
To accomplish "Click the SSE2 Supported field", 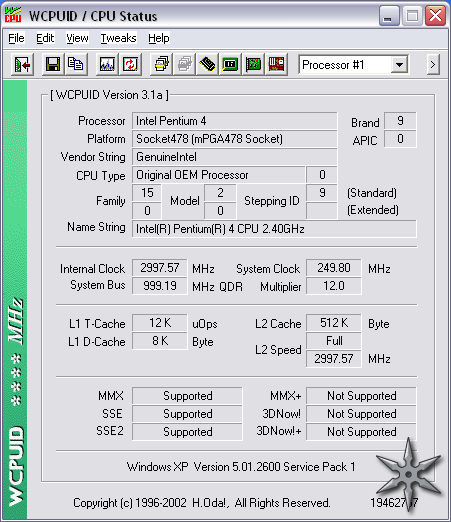I will (187, 432).
